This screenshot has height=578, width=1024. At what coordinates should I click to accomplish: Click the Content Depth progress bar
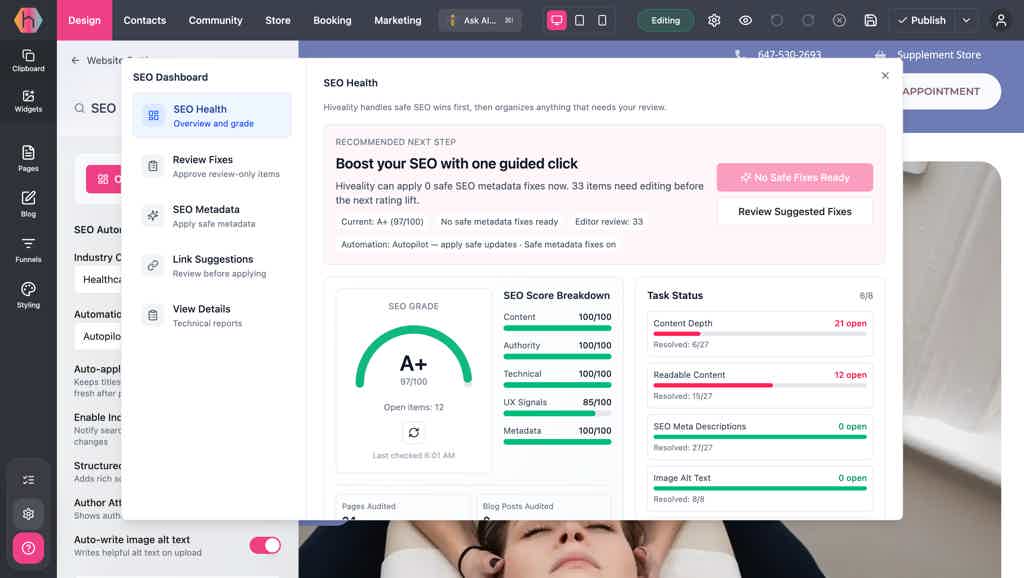coord(760,334)
